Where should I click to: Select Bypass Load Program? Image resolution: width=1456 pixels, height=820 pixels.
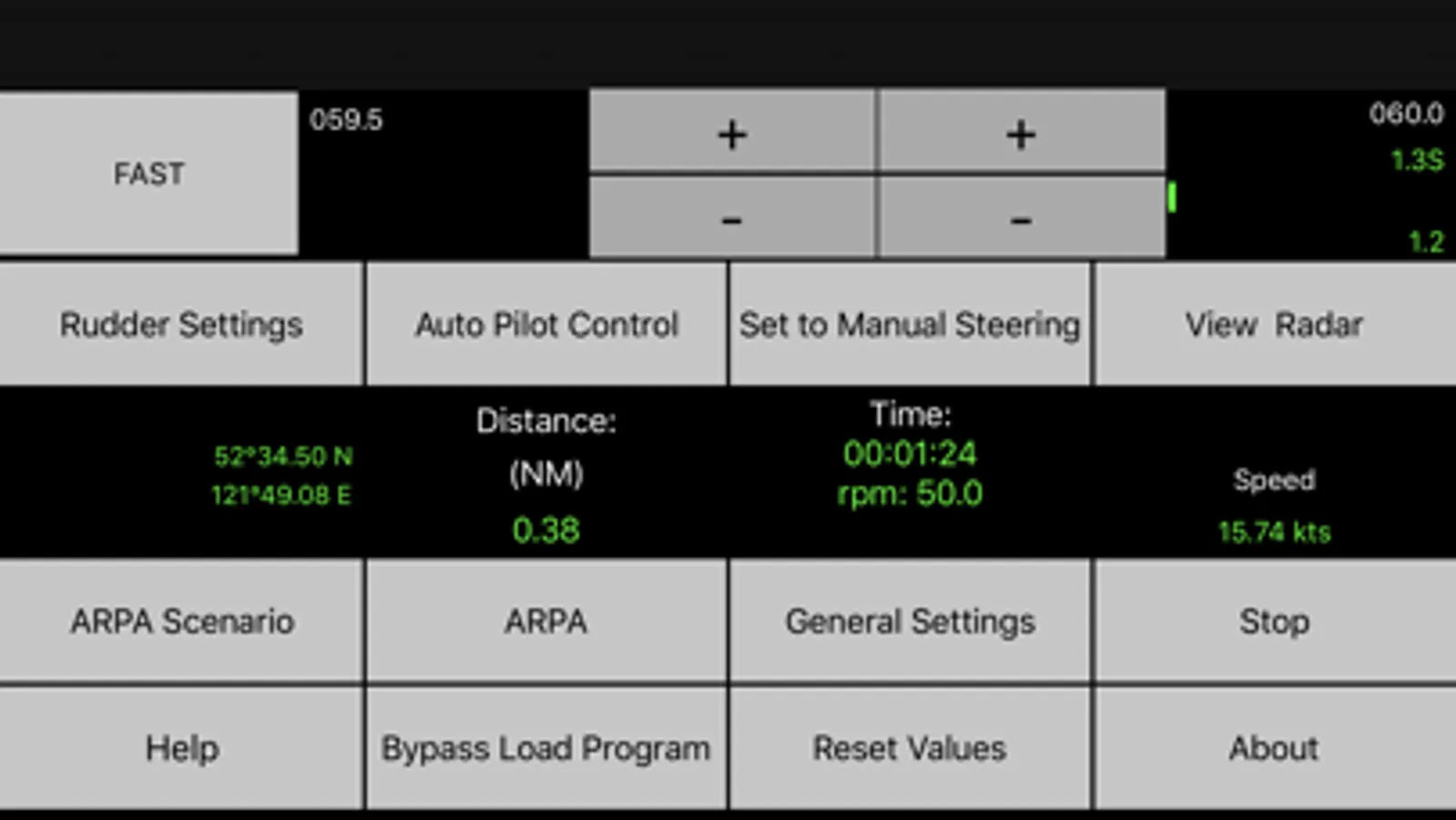(546, 748)
